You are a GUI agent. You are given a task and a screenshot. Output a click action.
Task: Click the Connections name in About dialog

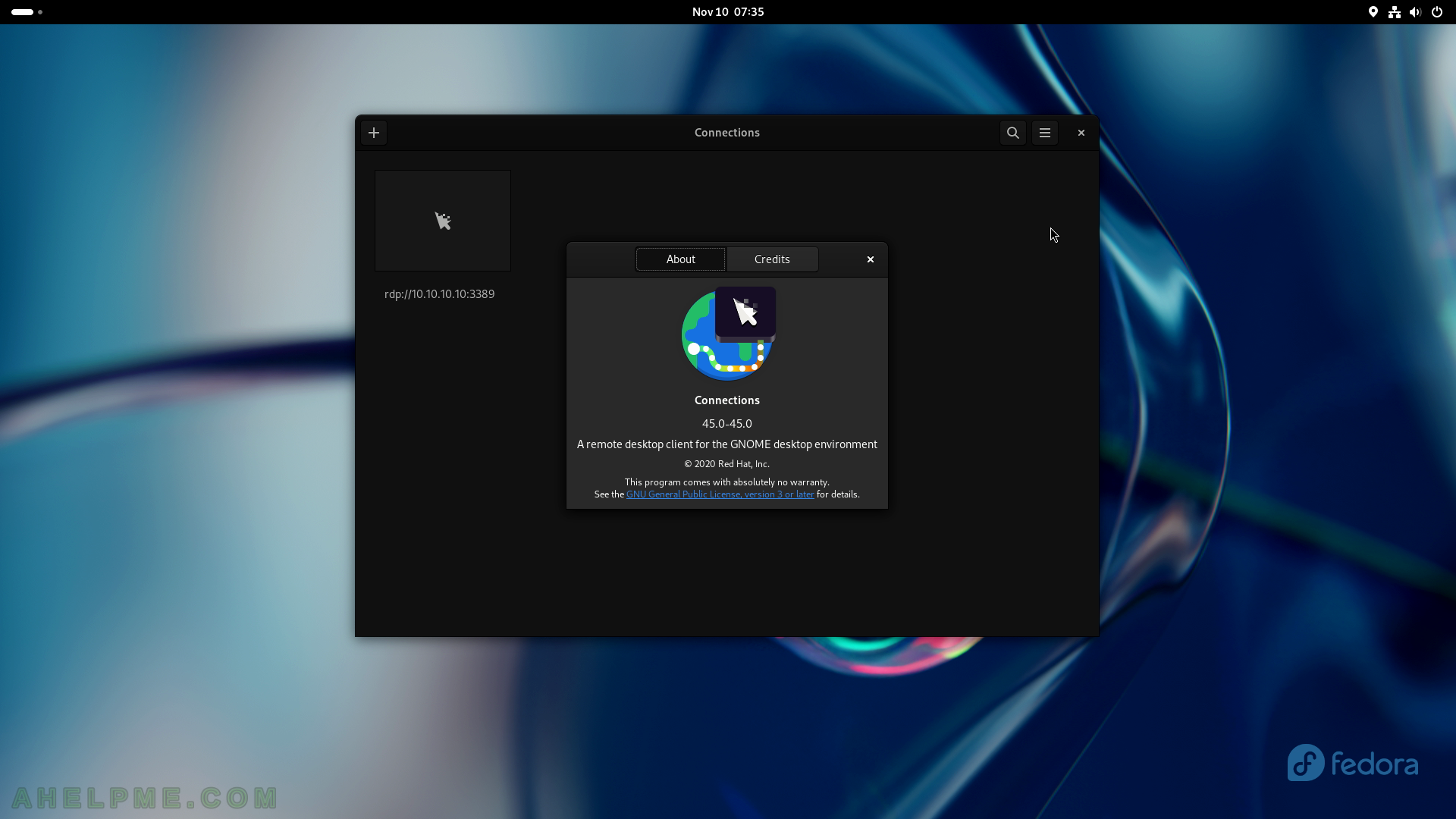(726, 400)
